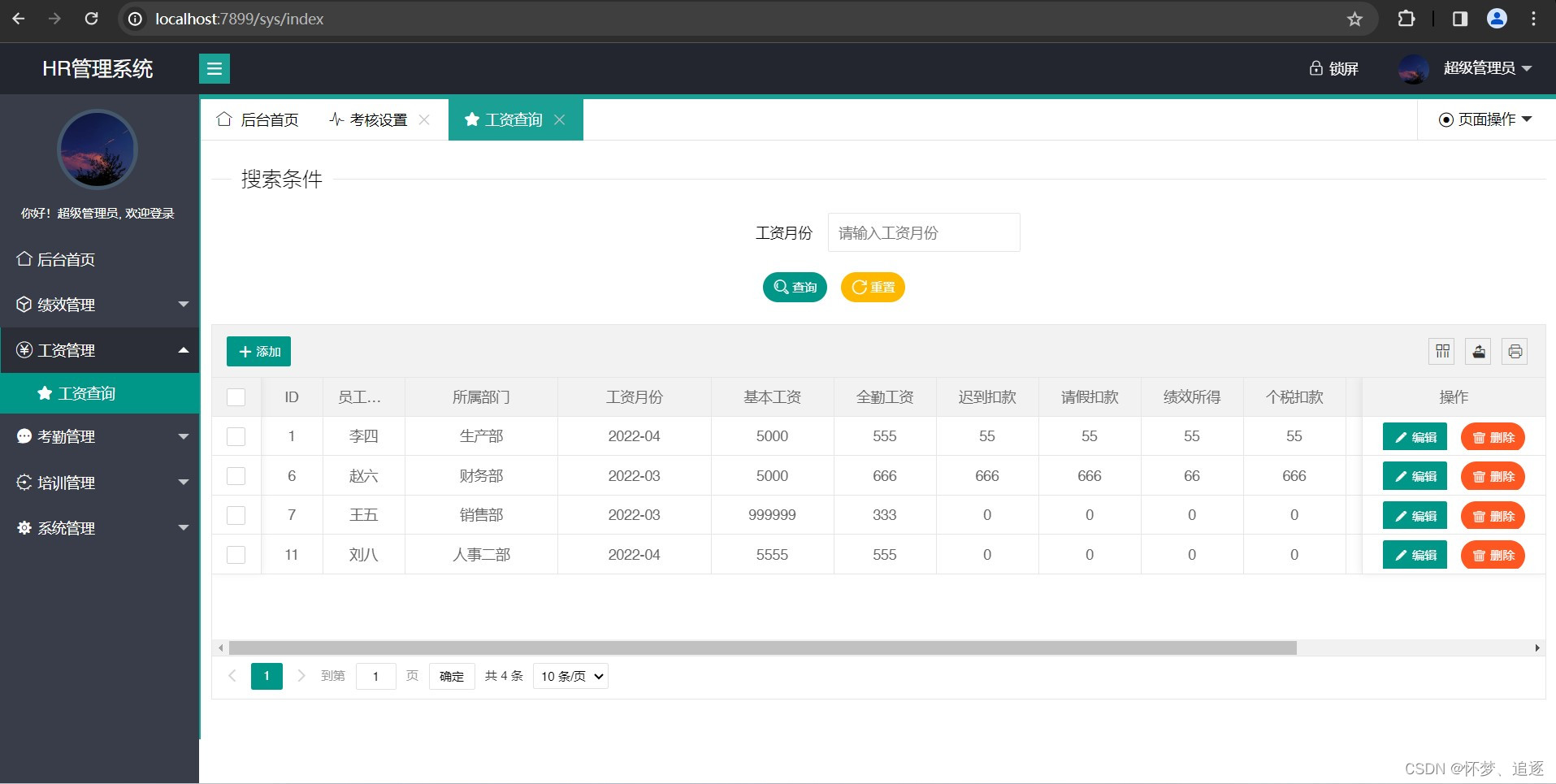
Task: Click the 查询 search button
Action: point(795,287)
